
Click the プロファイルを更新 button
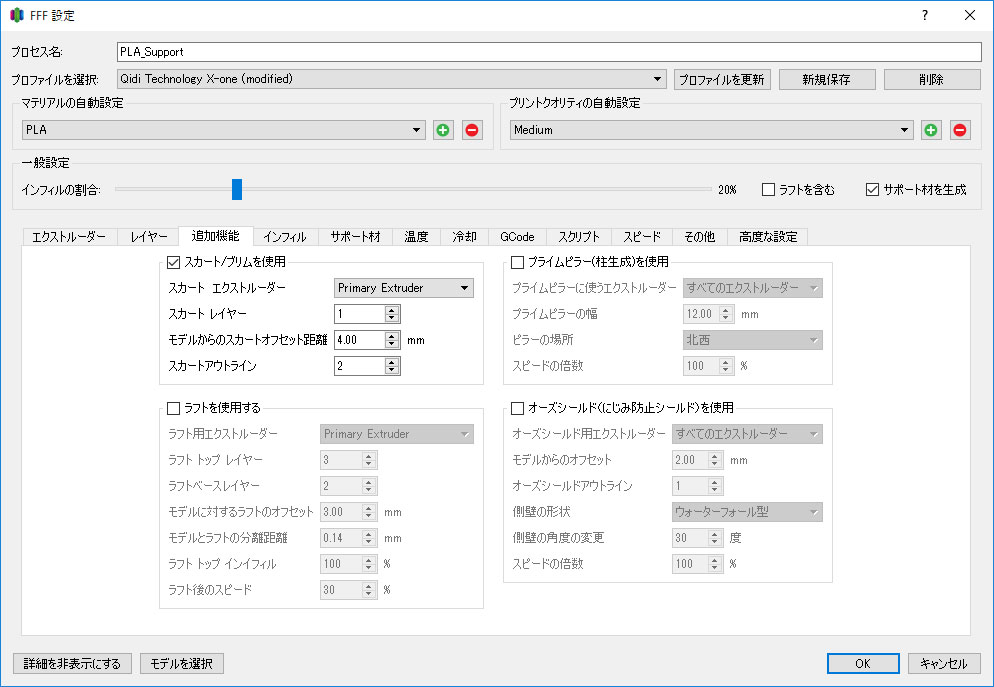point(722,79)
